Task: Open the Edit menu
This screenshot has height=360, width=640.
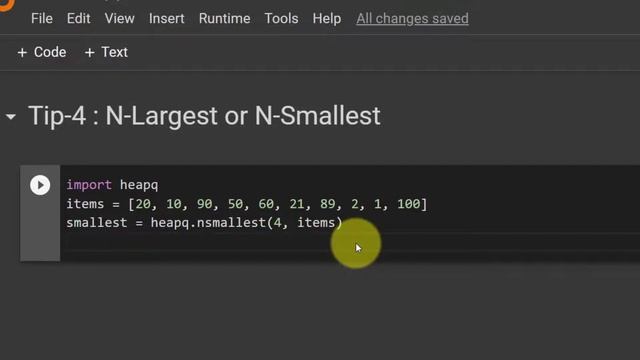Action: click(78, 18)
